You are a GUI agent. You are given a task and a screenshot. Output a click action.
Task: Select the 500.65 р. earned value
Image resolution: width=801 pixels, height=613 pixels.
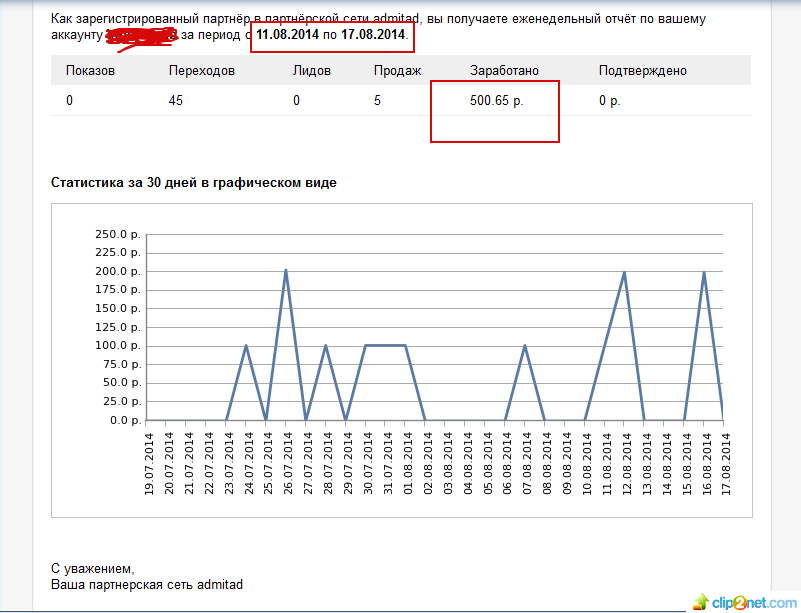(x=497, y=100)
